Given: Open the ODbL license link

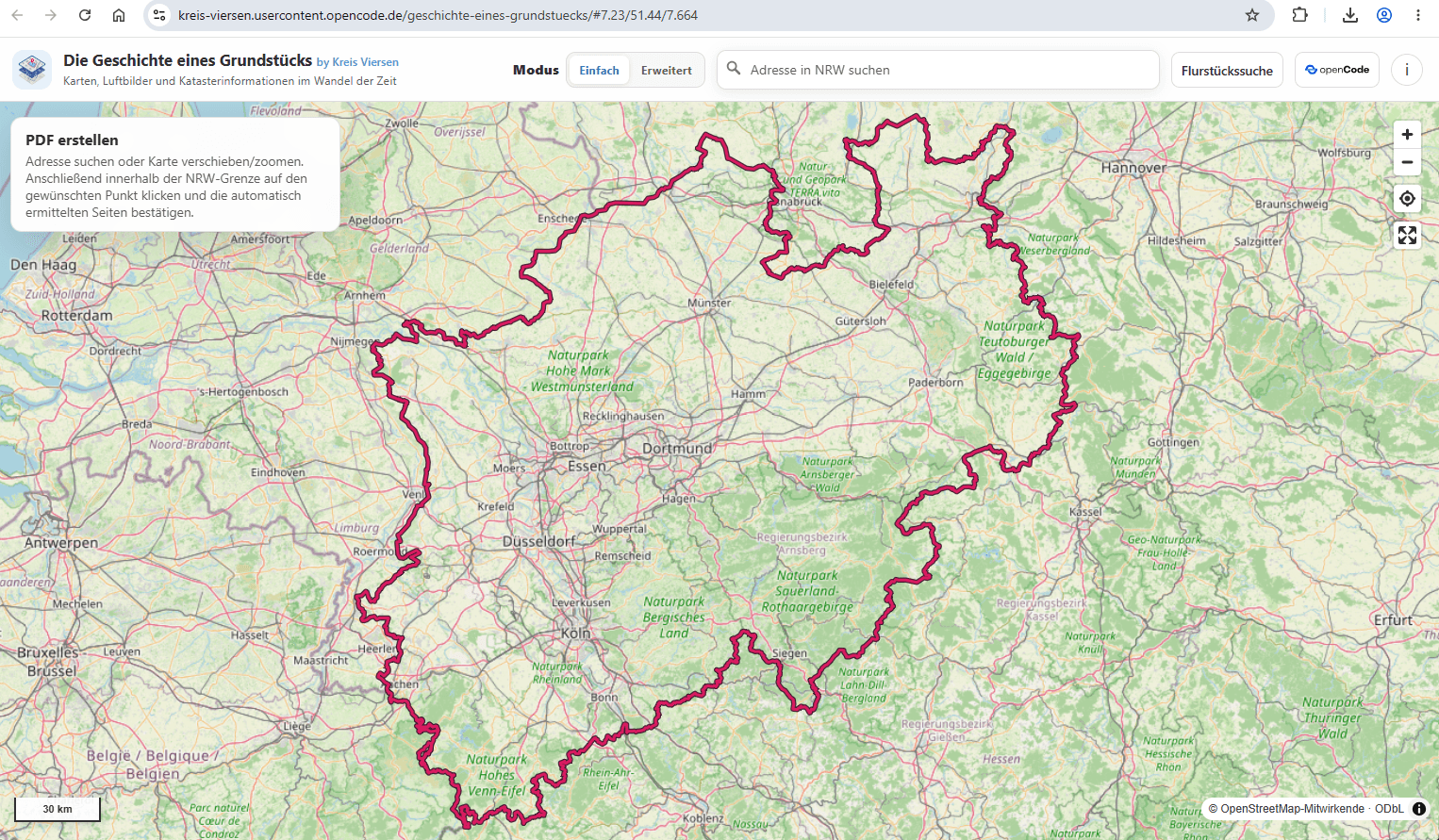Looking at the screenshot, I should pos(1389,809).
